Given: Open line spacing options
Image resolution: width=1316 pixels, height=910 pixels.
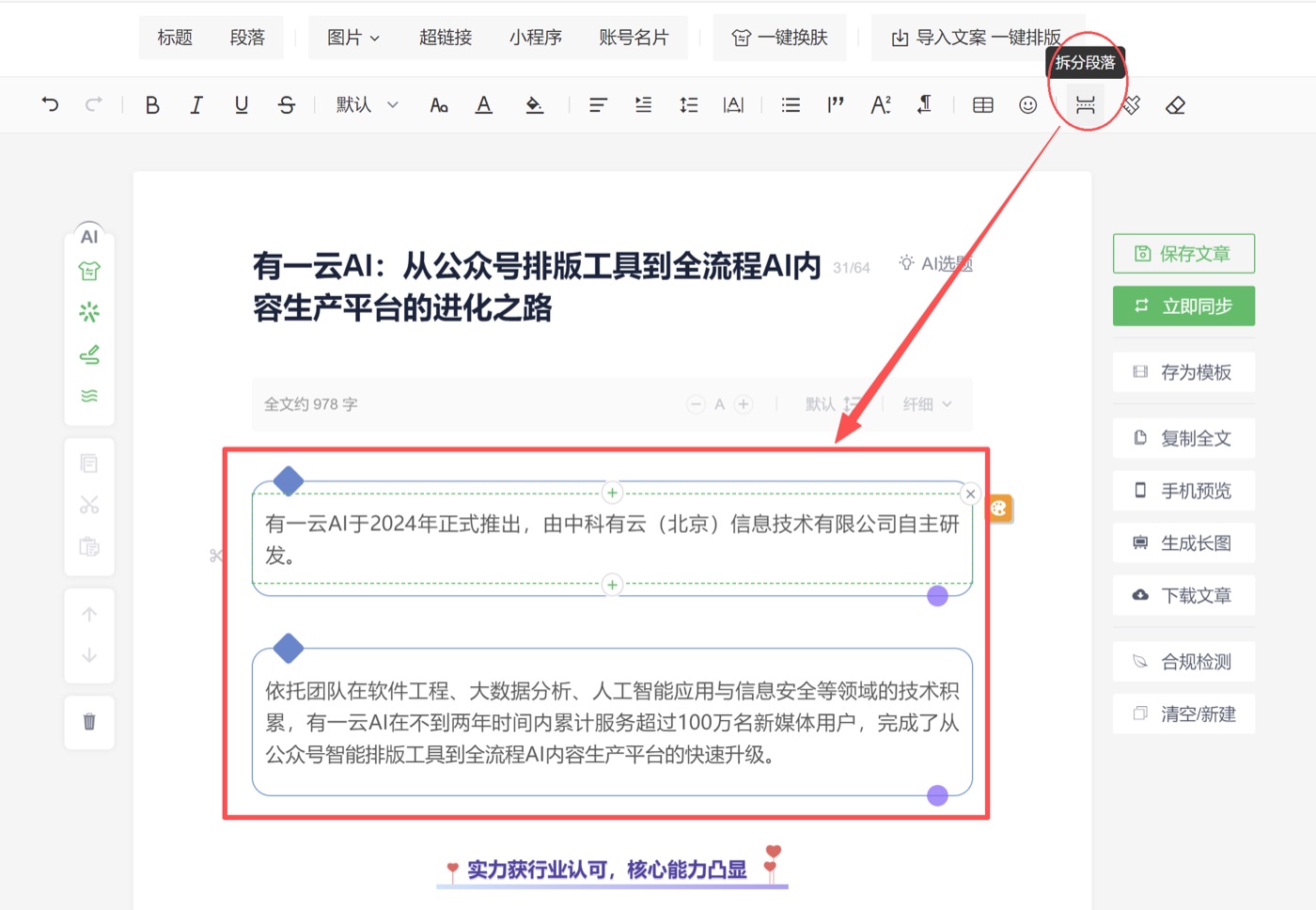Looking at the screenshot, I should tap(689, 105).
